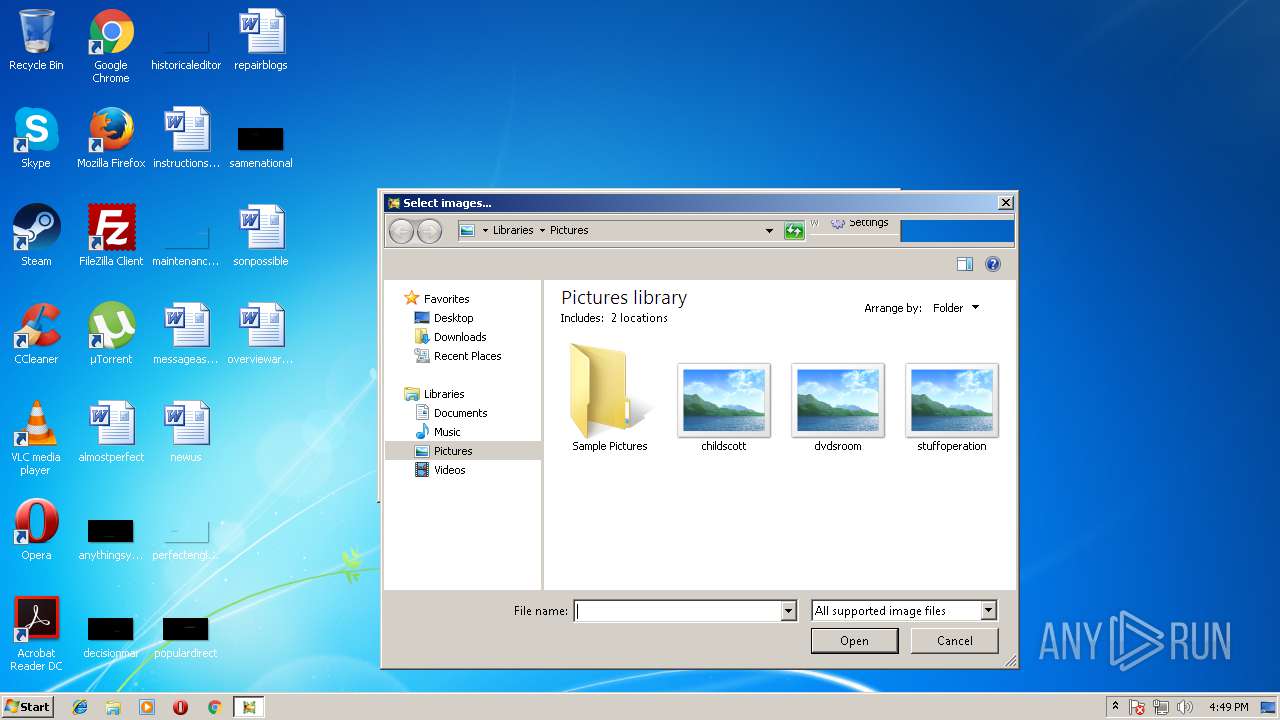The height and width of the screenshot is (720, 1280).
Task: Open the Skype desktop shortcut
Action: click(36, 138)
